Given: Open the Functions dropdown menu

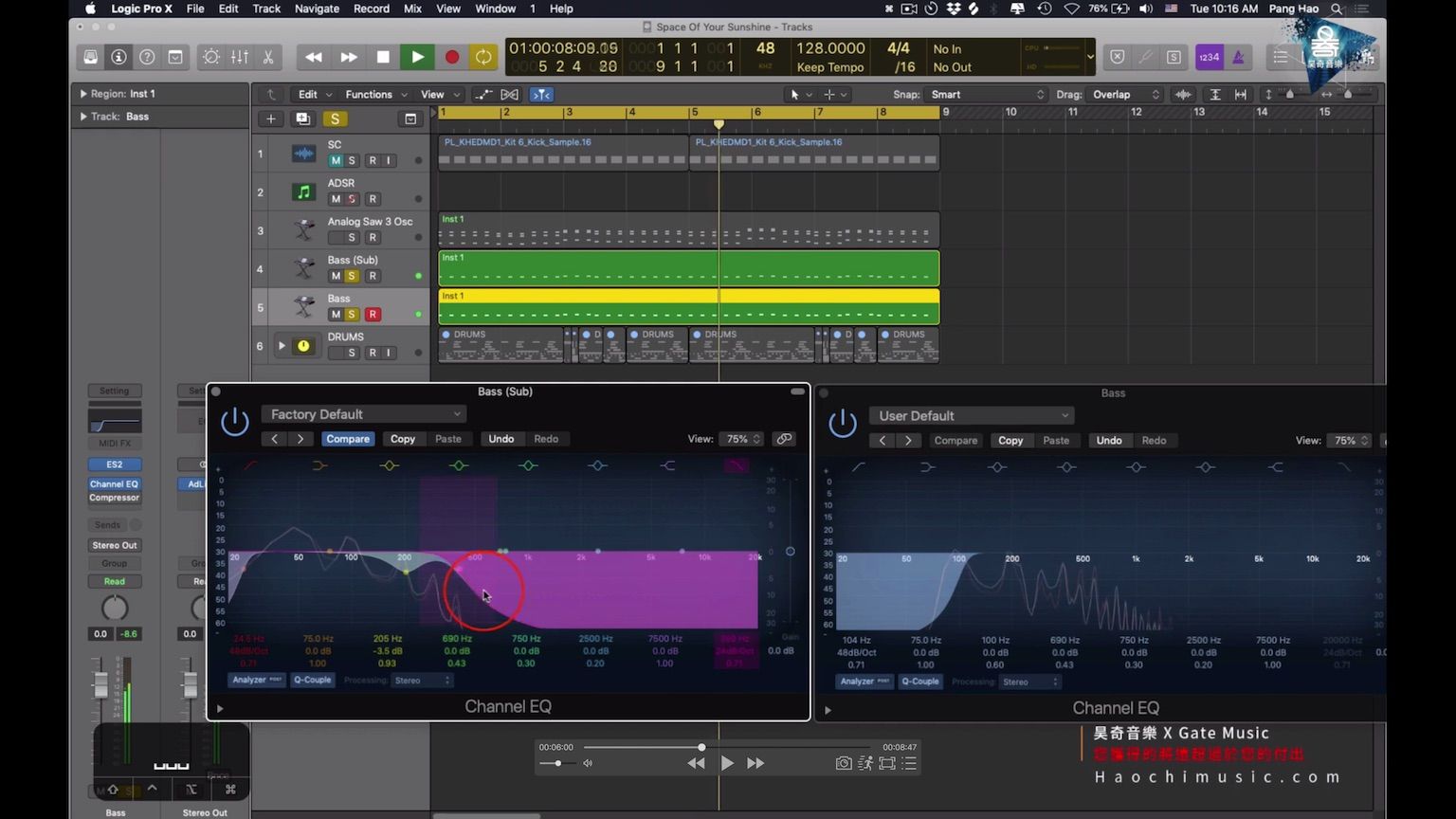Looking at the screenshot, I should pyautogui.click(x=375, y=94).
